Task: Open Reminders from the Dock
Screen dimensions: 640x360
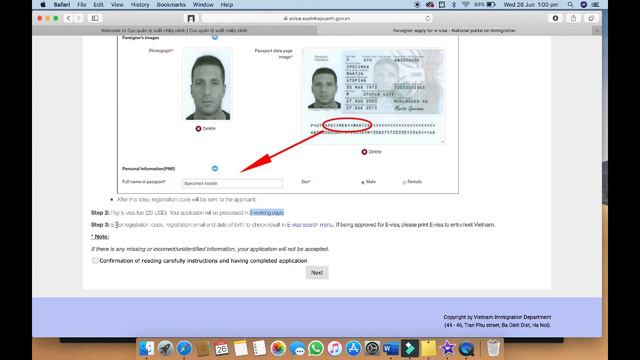Action: [259, 349]
